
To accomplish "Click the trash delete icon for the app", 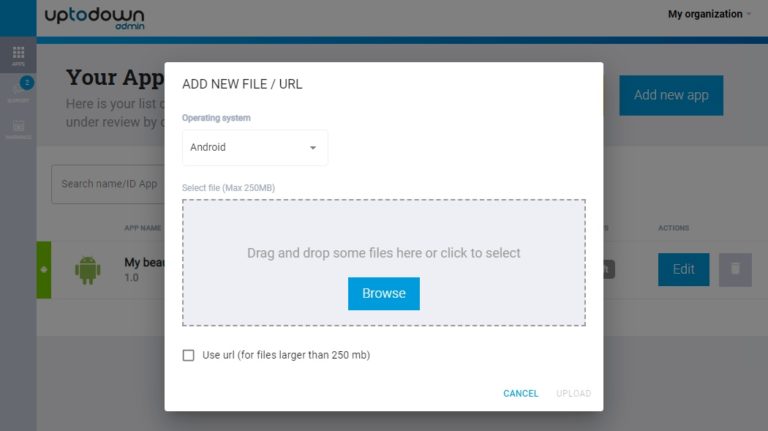I will click(x=735, y=269).
